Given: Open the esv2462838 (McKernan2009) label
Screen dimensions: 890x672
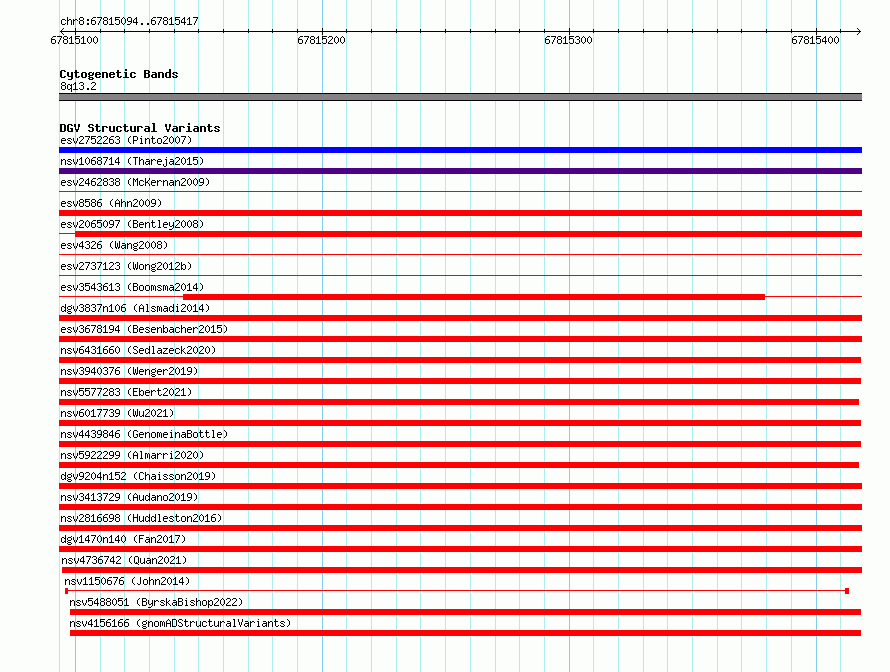Looking at the screenshot, I should click(x=135, y=182).
